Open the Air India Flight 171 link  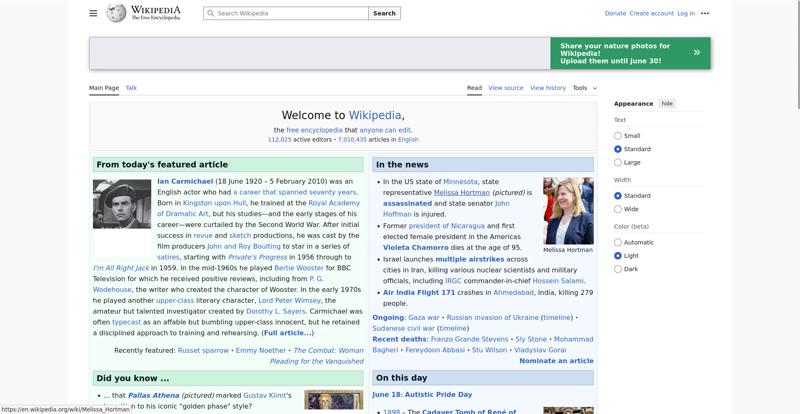[419, 293]
